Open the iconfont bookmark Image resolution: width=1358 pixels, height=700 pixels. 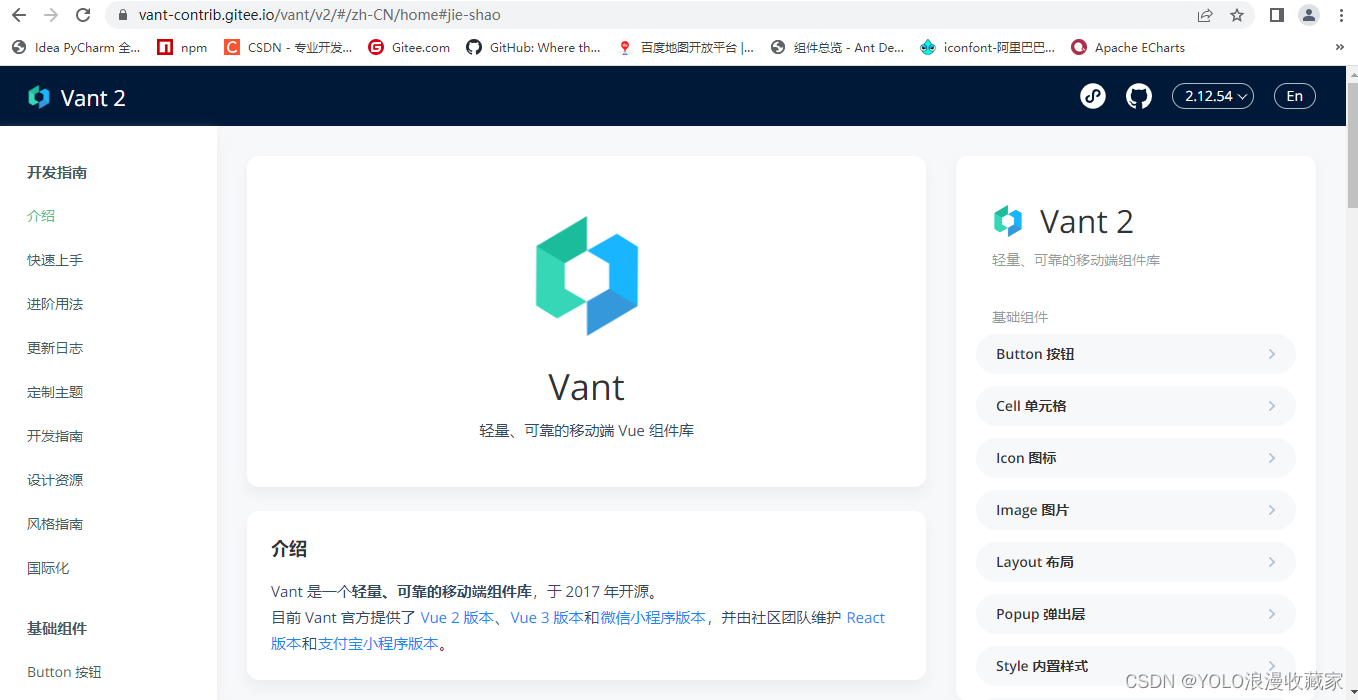pos(988,47)
